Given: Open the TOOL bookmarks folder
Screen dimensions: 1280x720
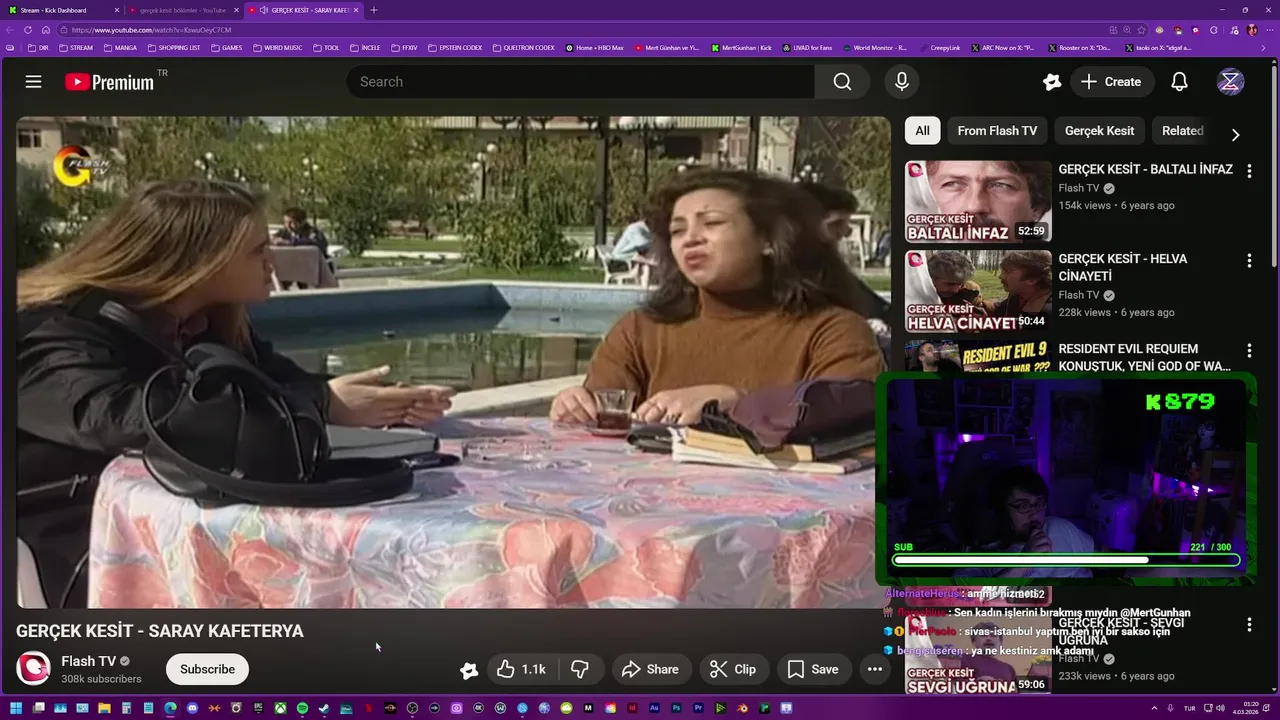Looking at the screenshot, I should coord(326,47).
